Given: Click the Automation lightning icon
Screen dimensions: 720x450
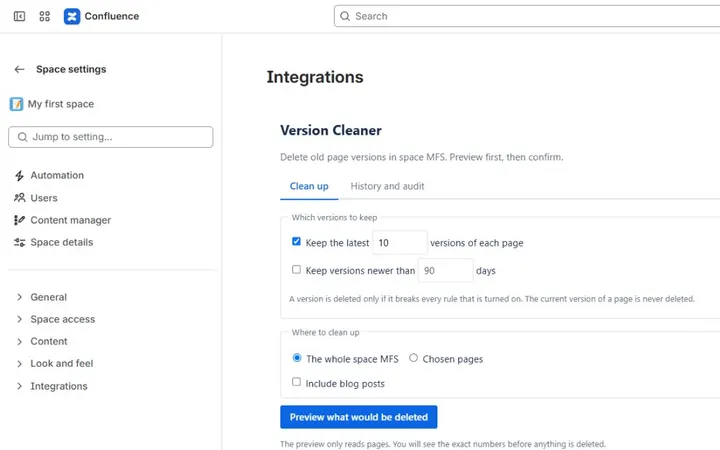Looking at the screenshot, I should 19,175.
